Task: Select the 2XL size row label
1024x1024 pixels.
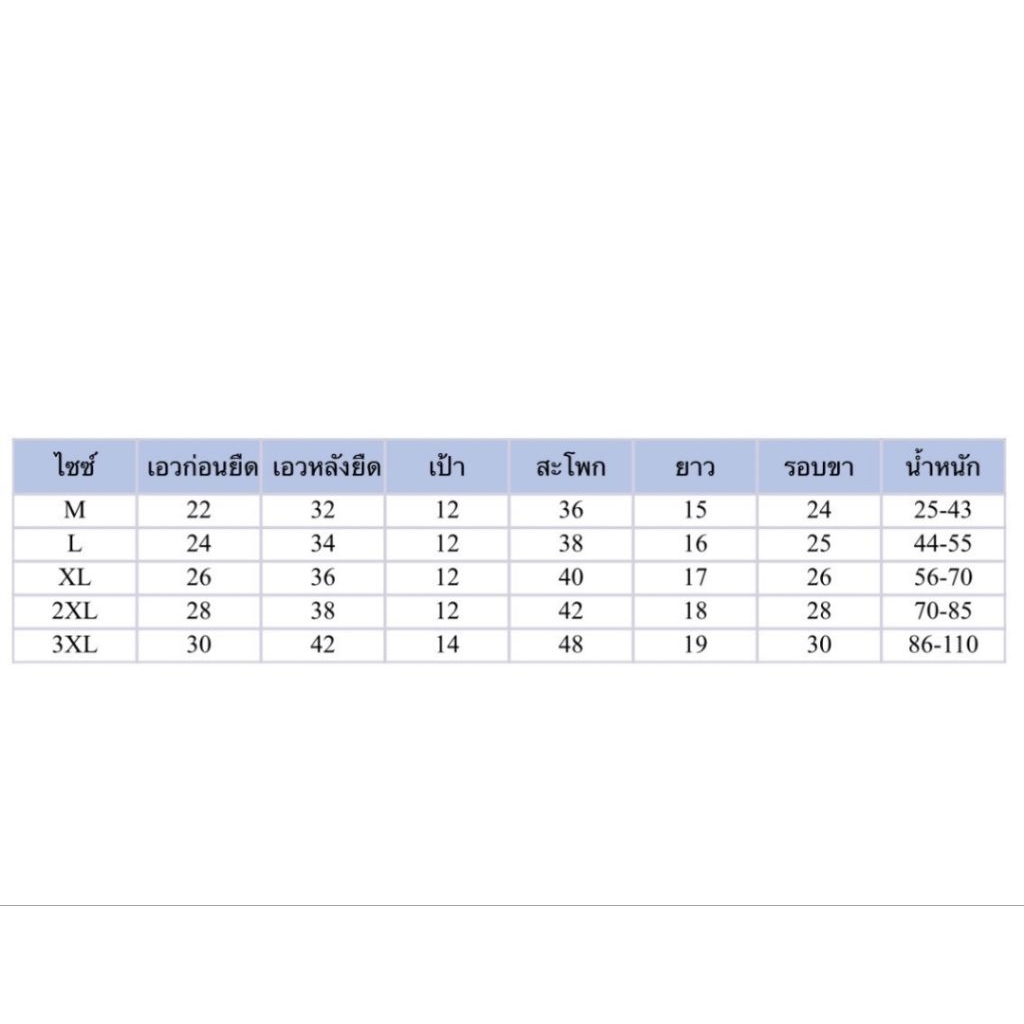Action: [x=75, y=611]
